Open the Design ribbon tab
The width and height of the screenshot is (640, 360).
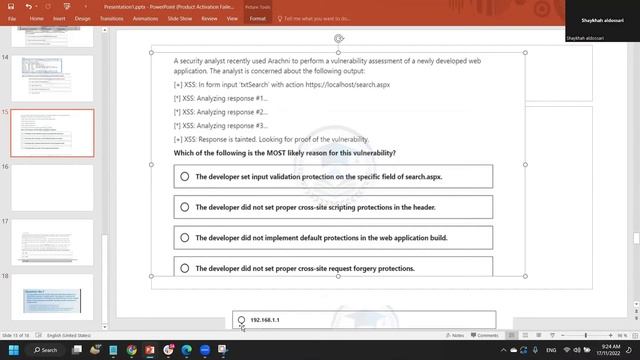coord(82,18)
